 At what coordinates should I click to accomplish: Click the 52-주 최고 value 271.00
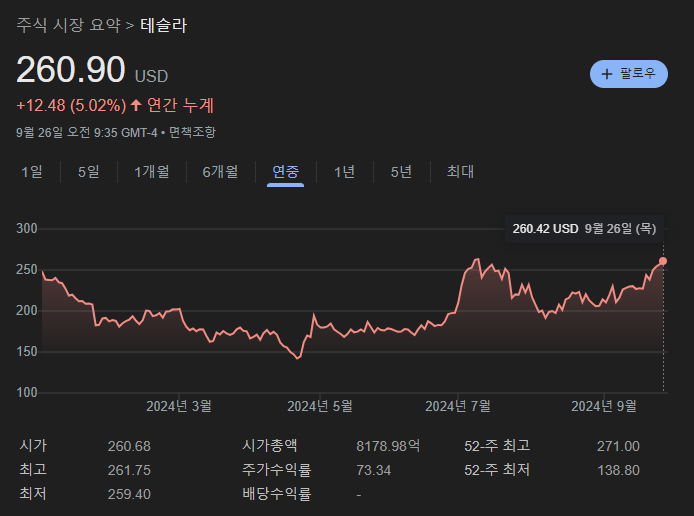(618, 446)
